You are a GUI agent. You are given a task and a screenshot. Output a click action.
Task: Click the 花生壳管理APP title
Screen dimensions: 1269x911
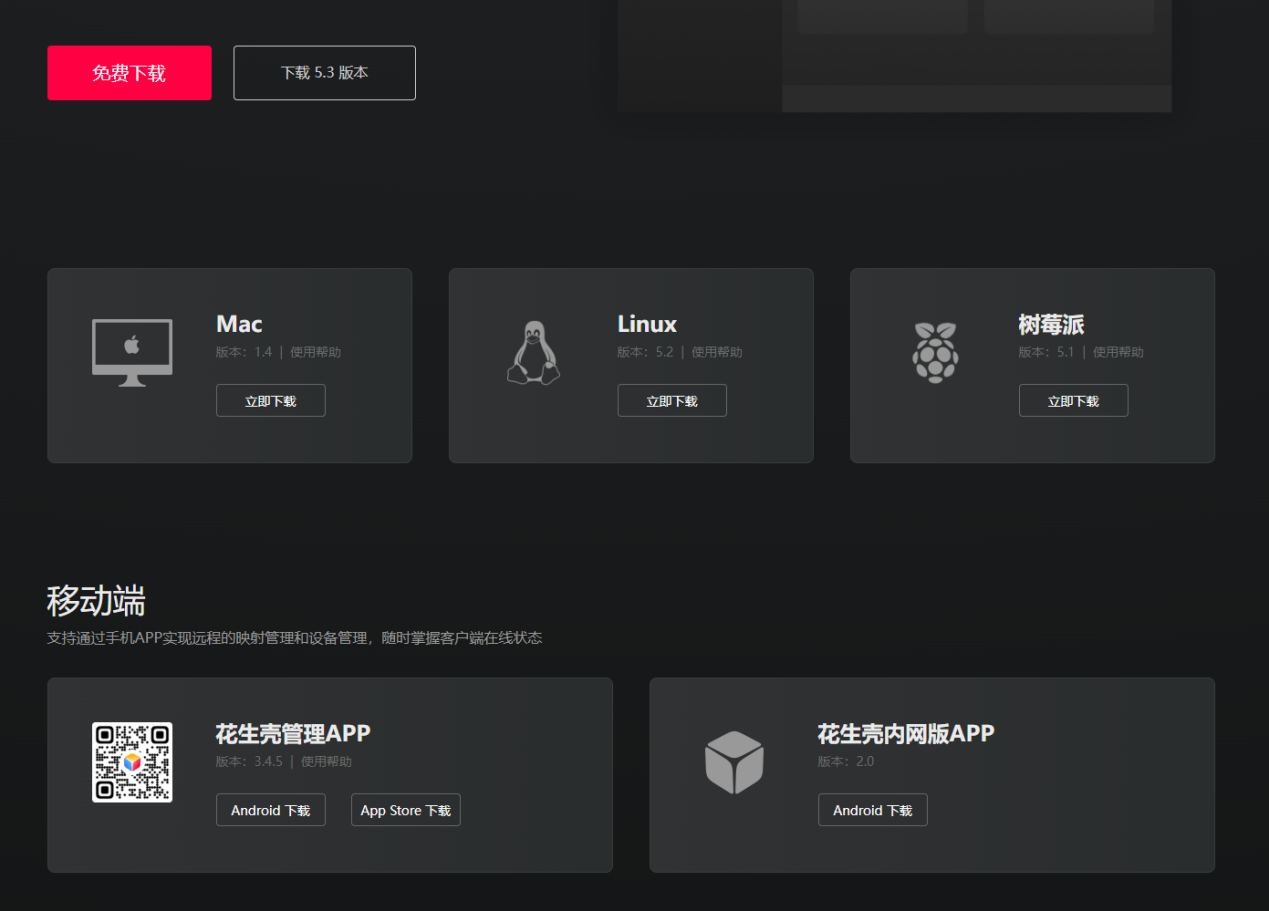[x=293, y=734]
